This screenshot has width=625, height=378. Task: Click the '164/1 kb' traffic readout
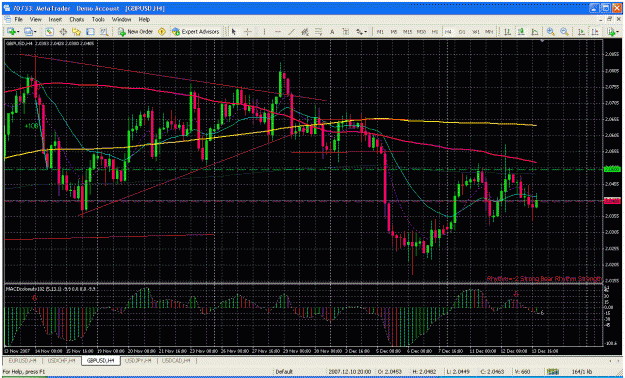(582, 372)
